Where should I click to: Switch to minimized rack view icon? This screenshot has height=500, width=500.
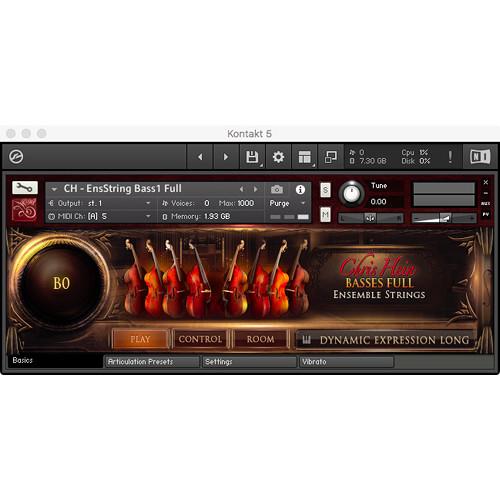(331, 157)
